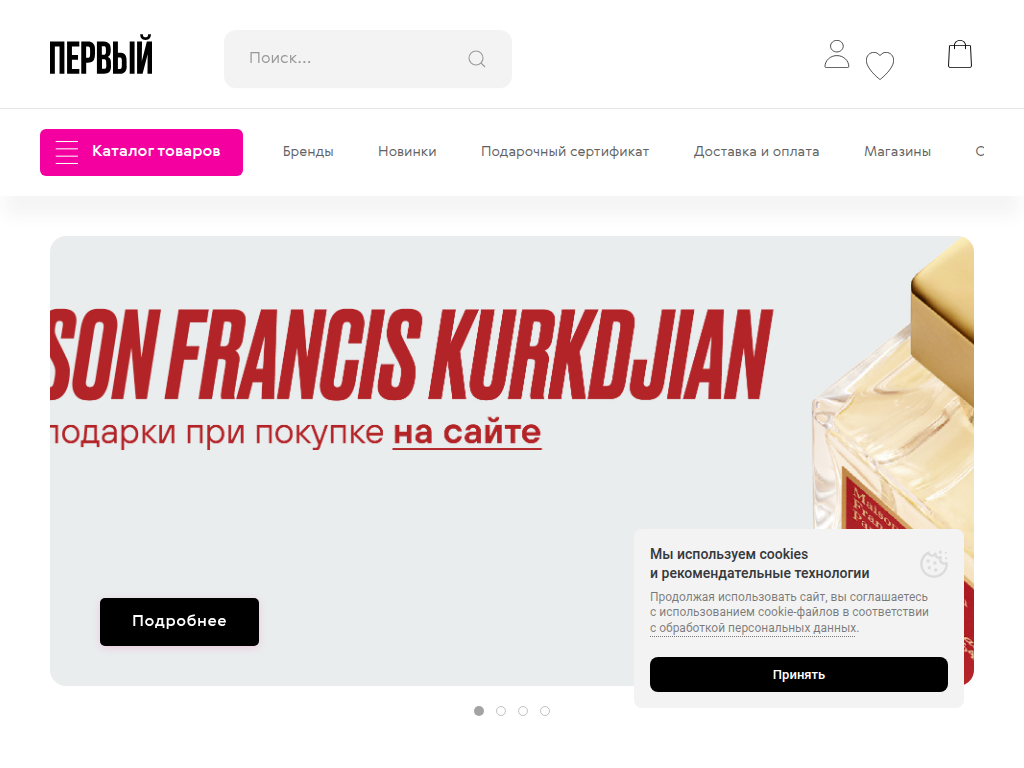
Task: Open the shopping bag cart icon
Action: (960, 54)
